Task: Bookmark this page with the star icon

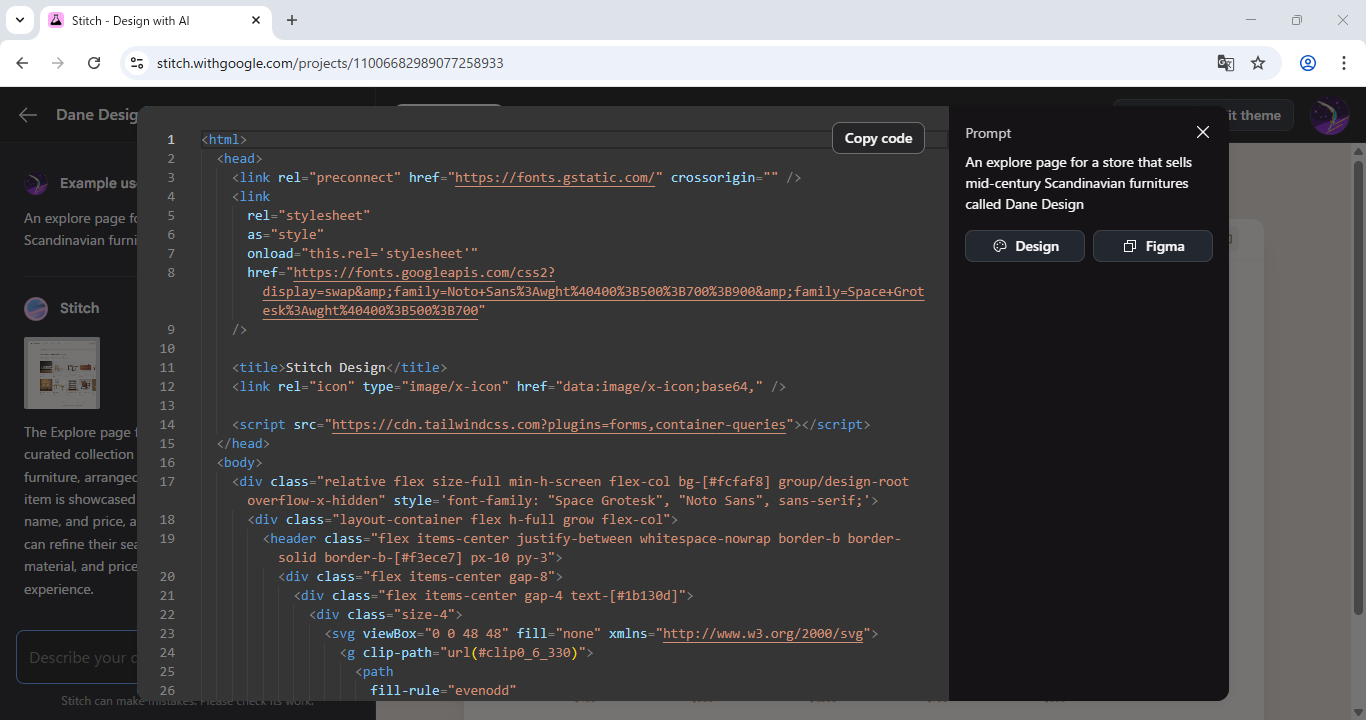Action: click(x=1258, y=63)
